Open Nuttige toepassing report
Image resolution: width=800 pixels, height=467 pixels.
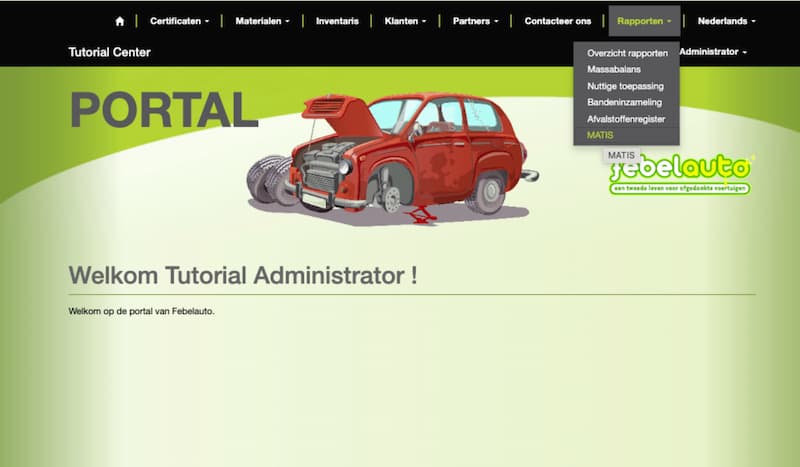625,86
